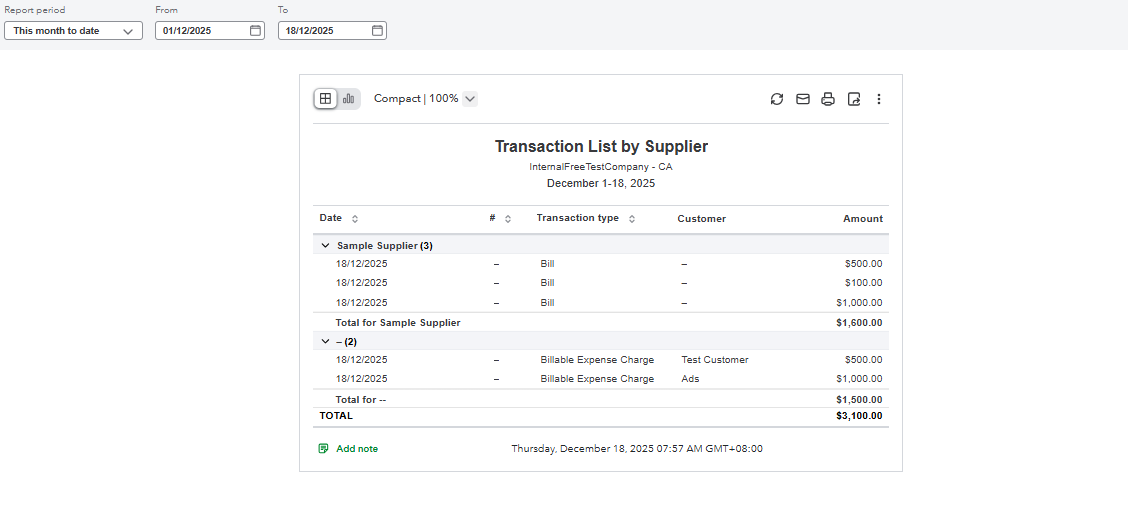Image resolution: width=1128 pixels, height=524 pixels.
Task: Click the TOTAL $3,100.00 amount
Action: tap(859, 415)
